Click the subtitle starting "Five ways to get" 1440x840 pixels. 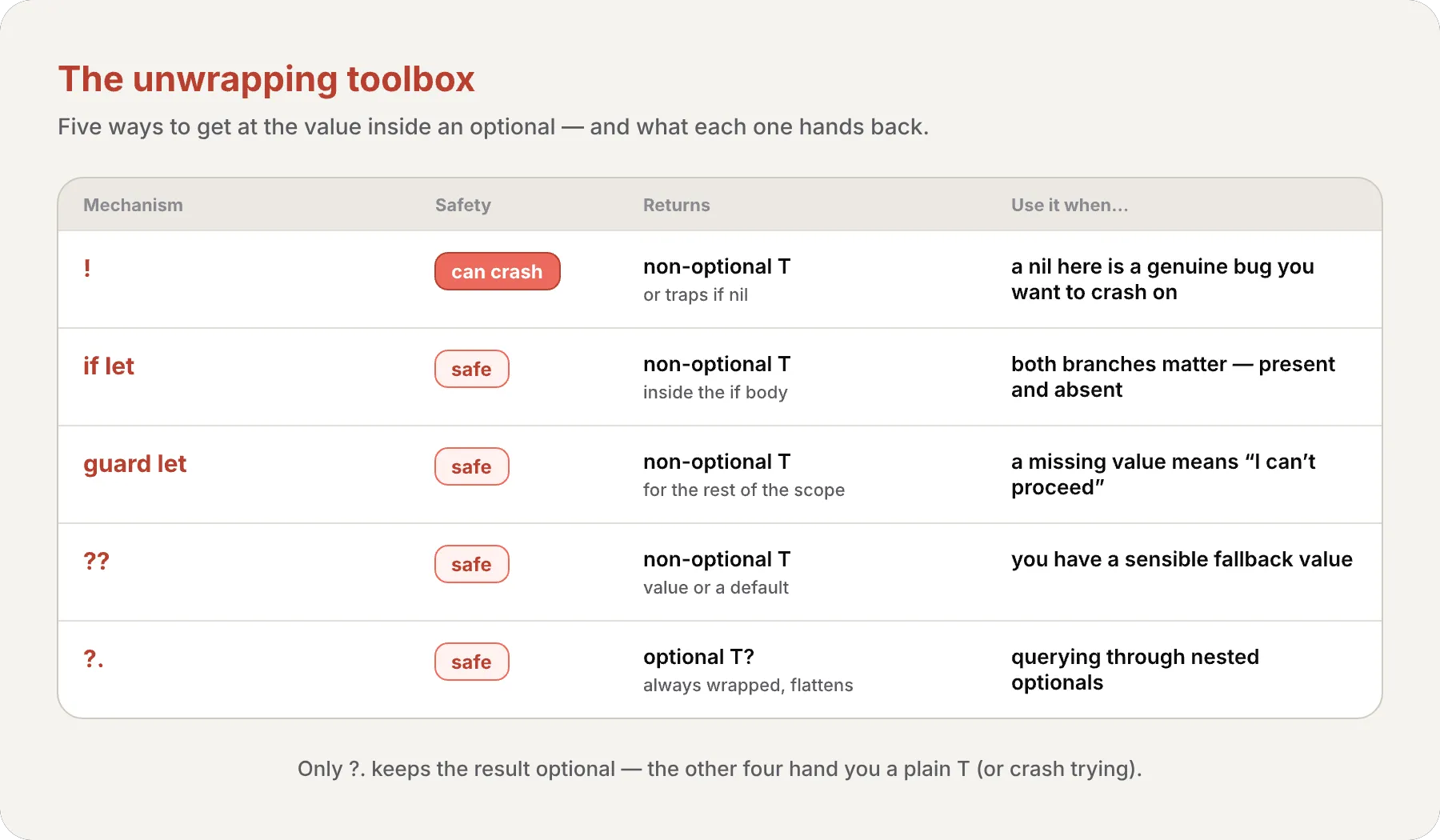(493, 127)
